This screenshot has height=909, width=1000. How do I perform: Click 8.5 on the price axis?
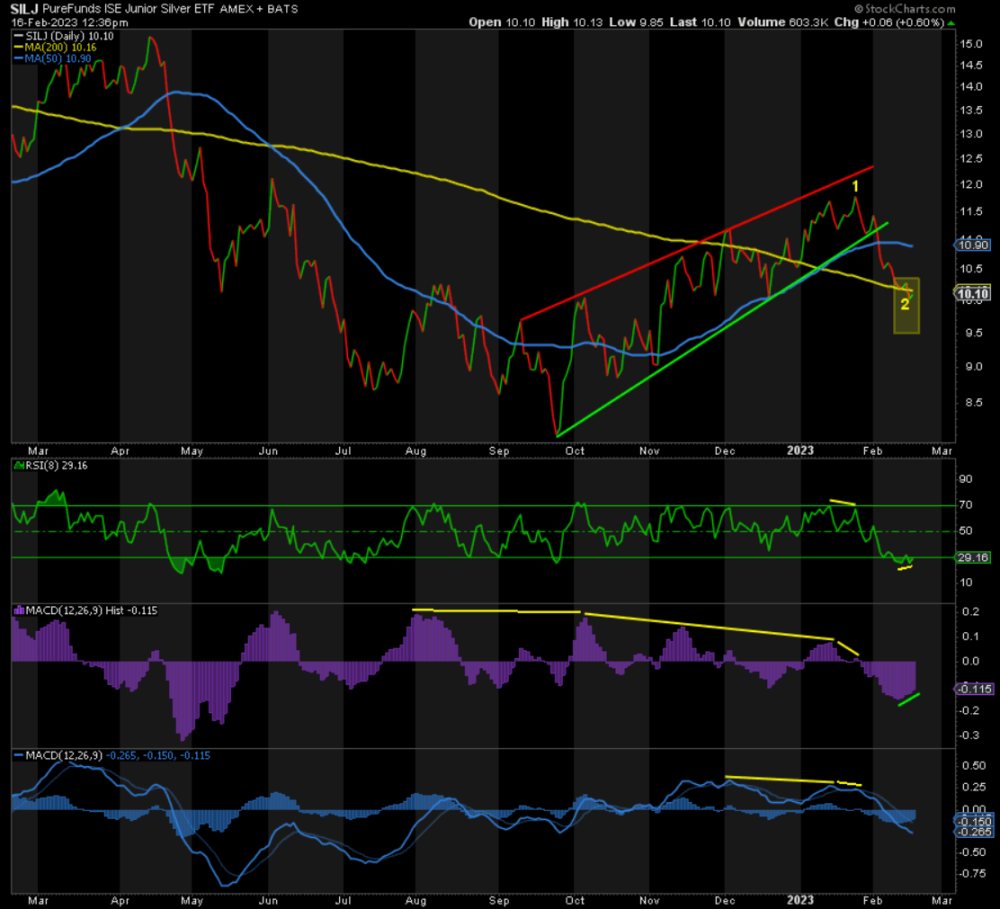[973, 403]
